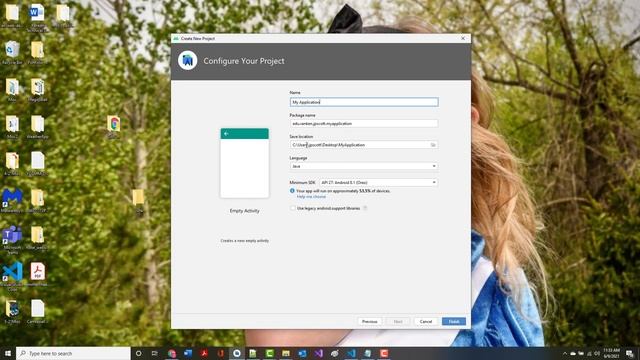Open the notification center icon
640x360 pixels.
pyautogui.click(x=630, y=353)
